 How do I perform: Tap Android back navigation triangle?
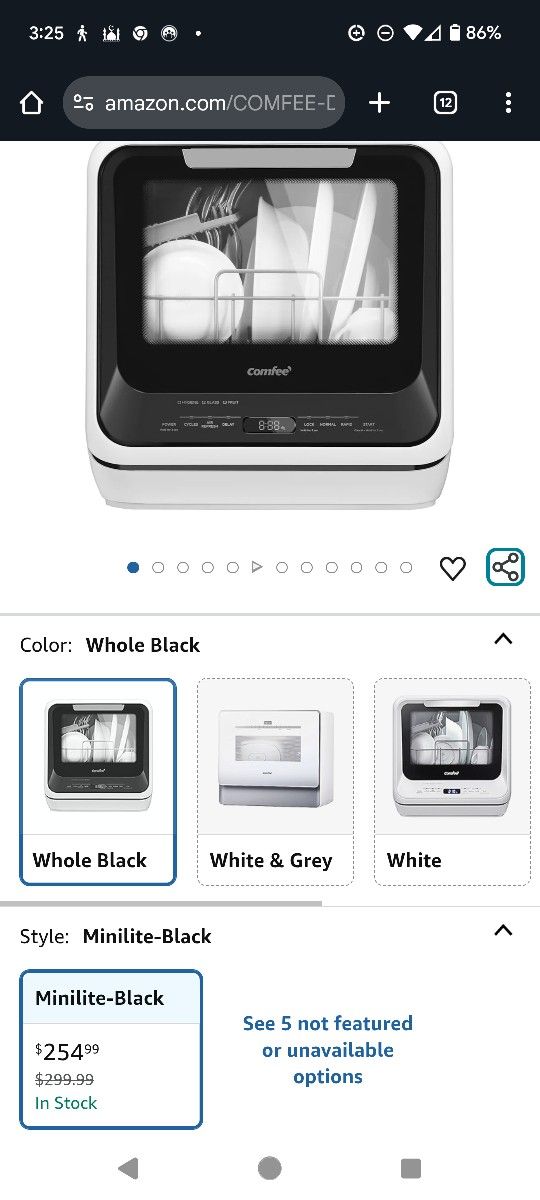pos(128,1168)
